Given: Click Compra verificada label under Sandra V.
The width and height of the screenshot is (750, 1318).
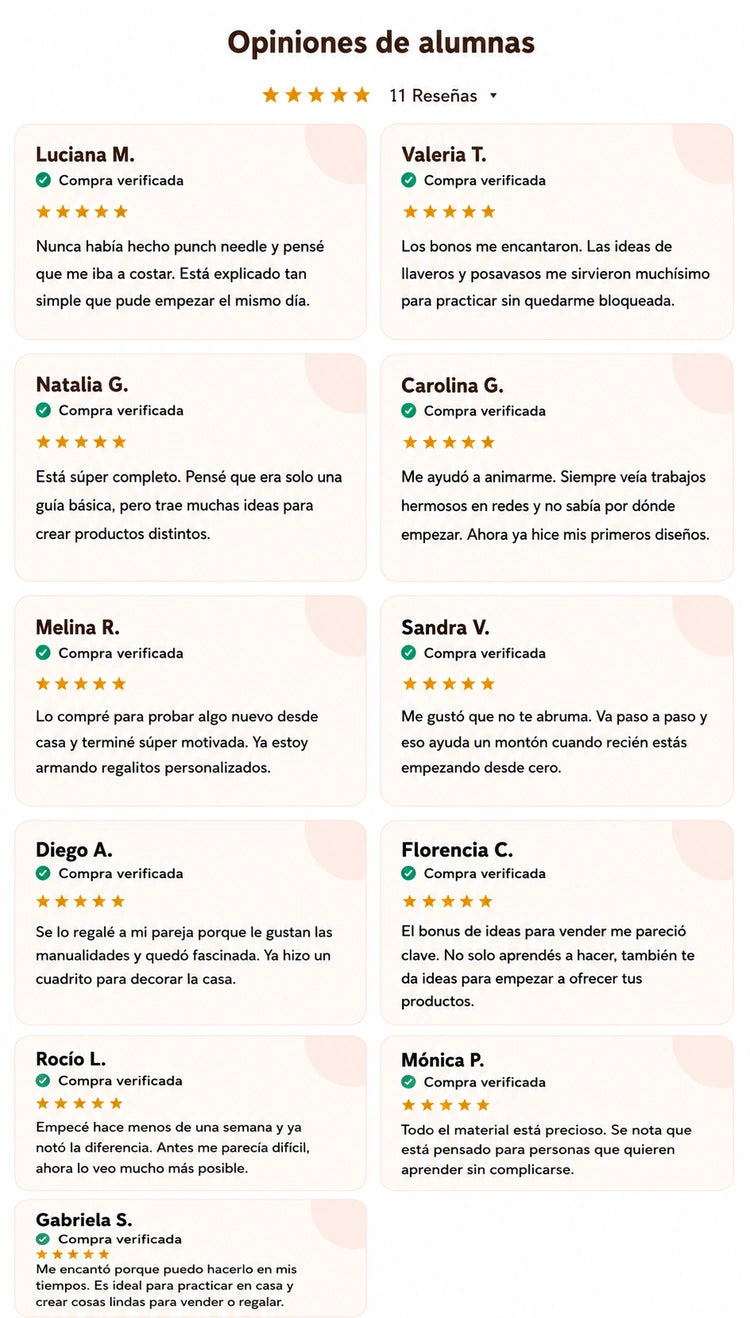Looking at the screenshot, I should pos(485,653).
